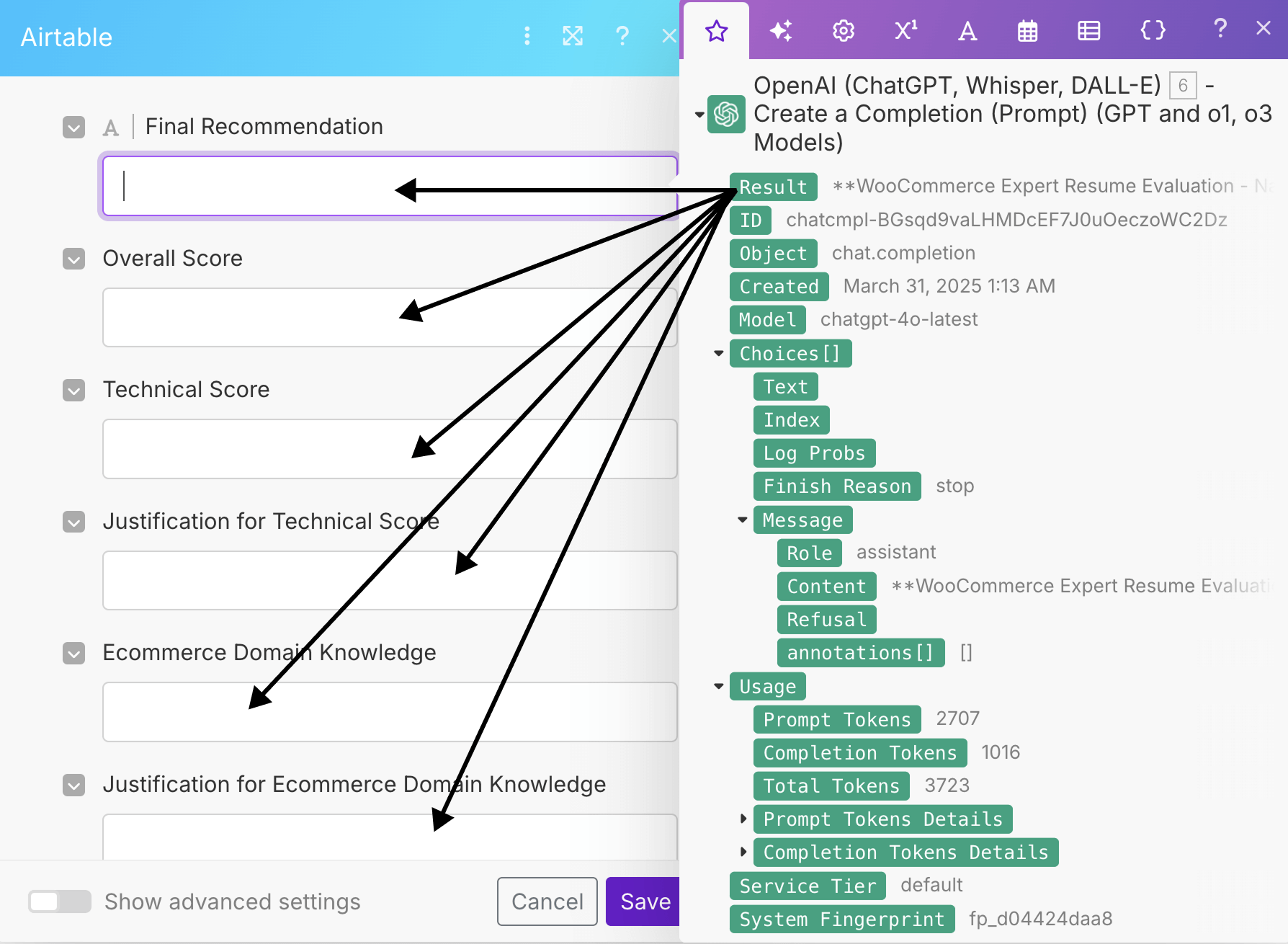Collapse the Usage collection

(x=718, y=686)
